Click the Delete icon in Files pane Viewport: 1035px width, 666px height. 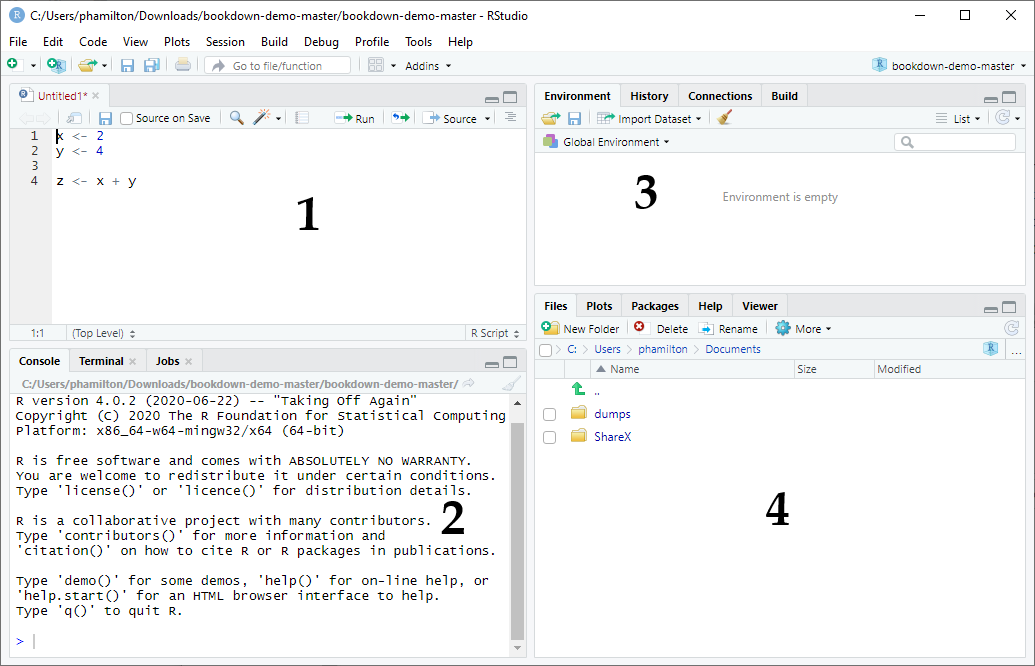pyautogui.click(x=641, y=328)
